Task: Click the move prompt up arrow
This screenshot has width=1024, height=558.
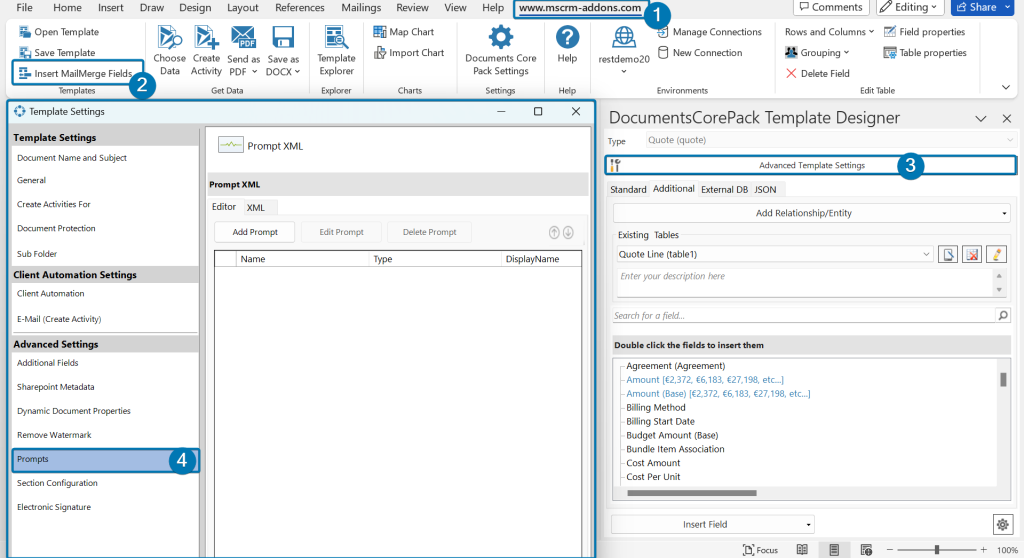Action: (554, 232)
